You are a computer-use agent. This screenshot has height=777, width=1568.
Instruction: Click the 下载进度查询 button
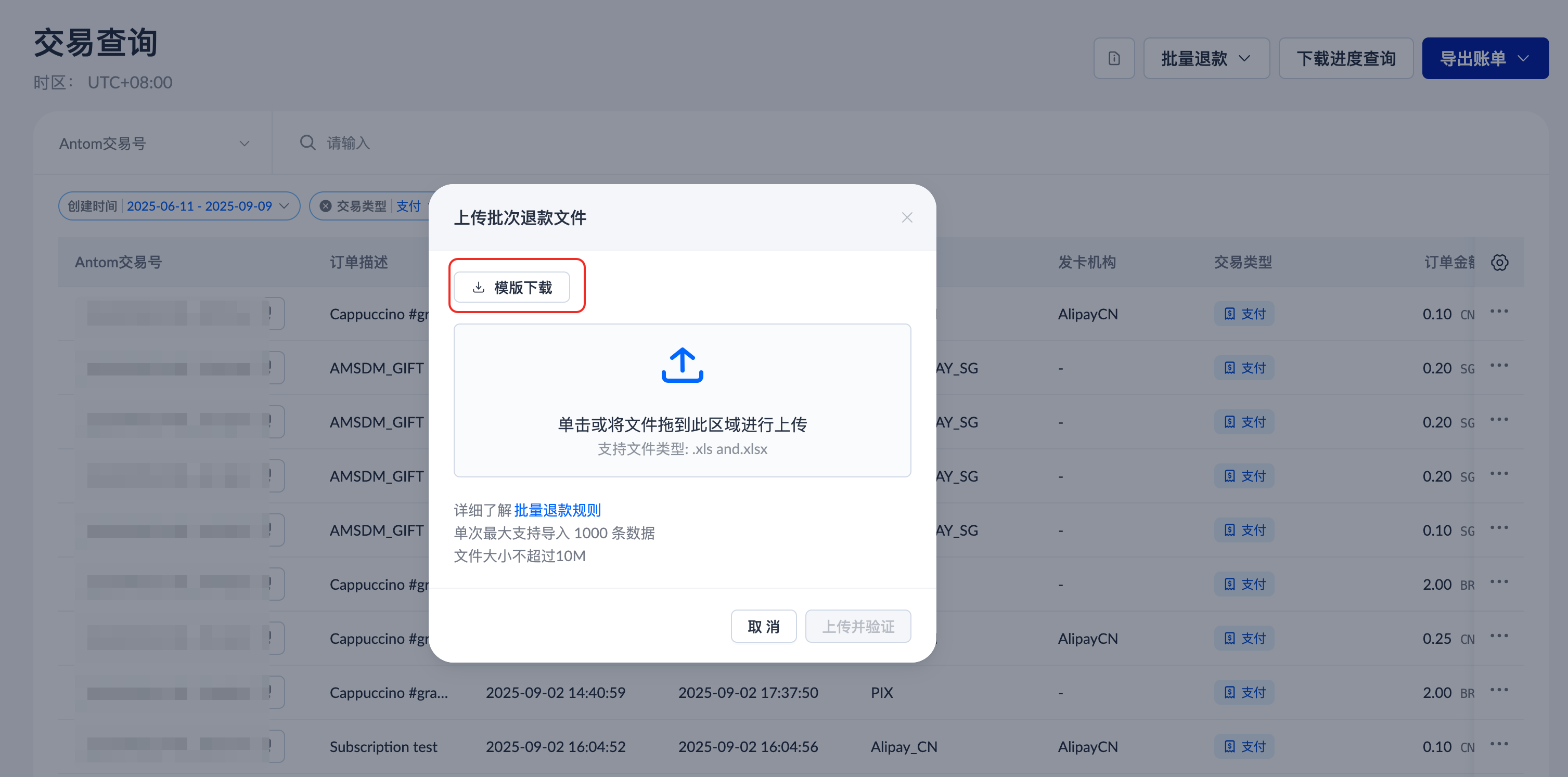point(1345,58)
